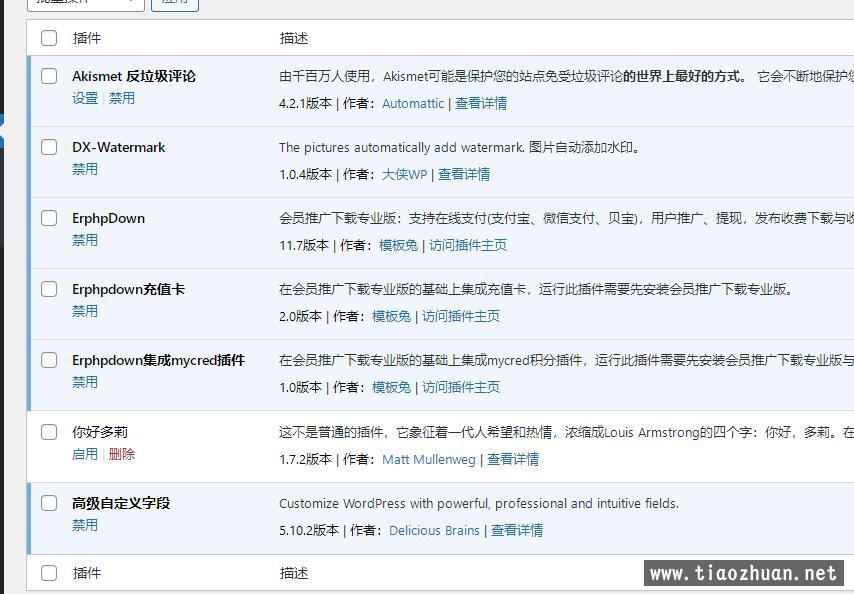Viewport: 854px width, 594px height.
Task: Visit 访问插件主页 for Erphpdown集成mycred插件
Action: (461, 387)
